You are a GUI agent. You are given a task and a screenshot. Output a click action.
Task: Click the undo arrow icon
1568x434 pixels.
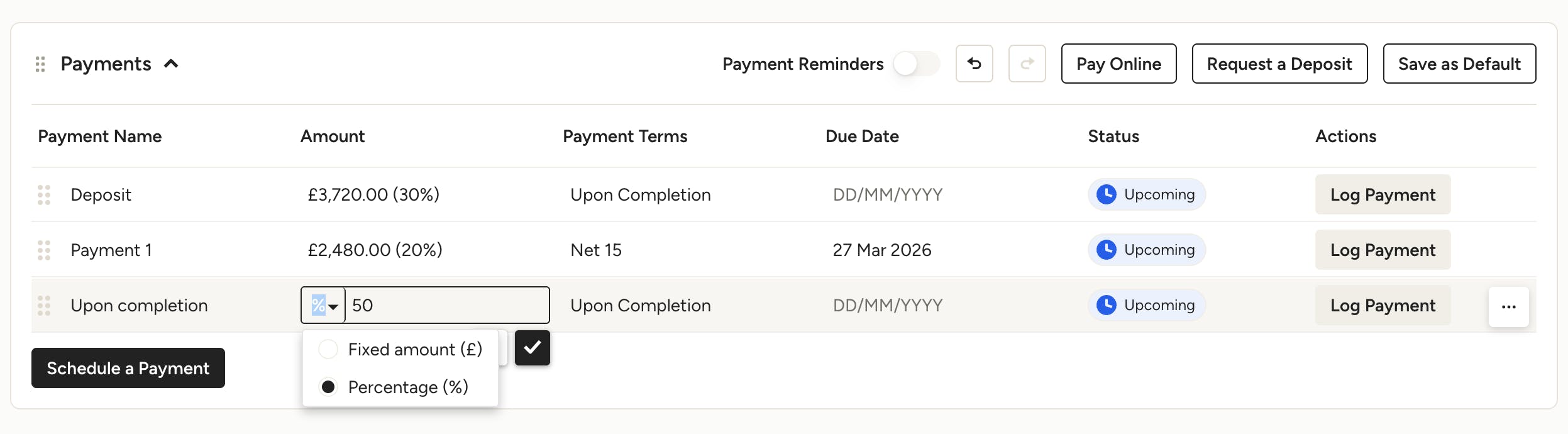point(974,64)
